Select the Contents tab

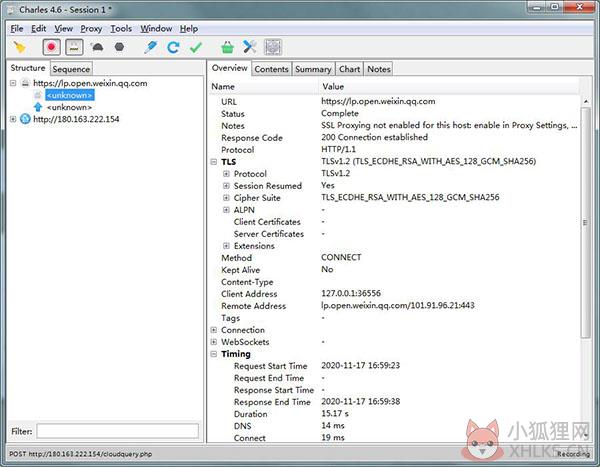point(271,69)
